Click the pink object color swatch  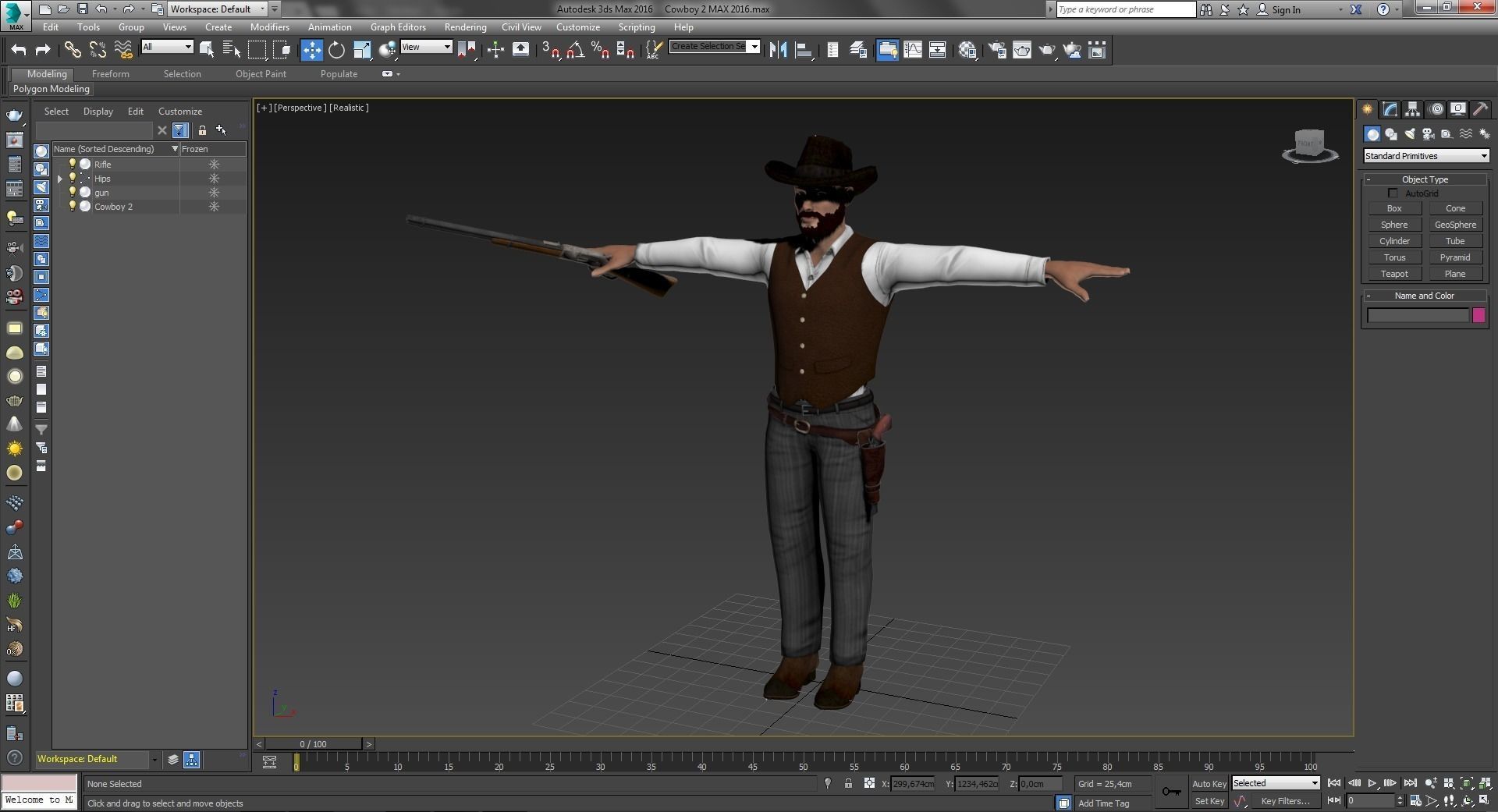pyautogui.click(x=1478, y=315)
